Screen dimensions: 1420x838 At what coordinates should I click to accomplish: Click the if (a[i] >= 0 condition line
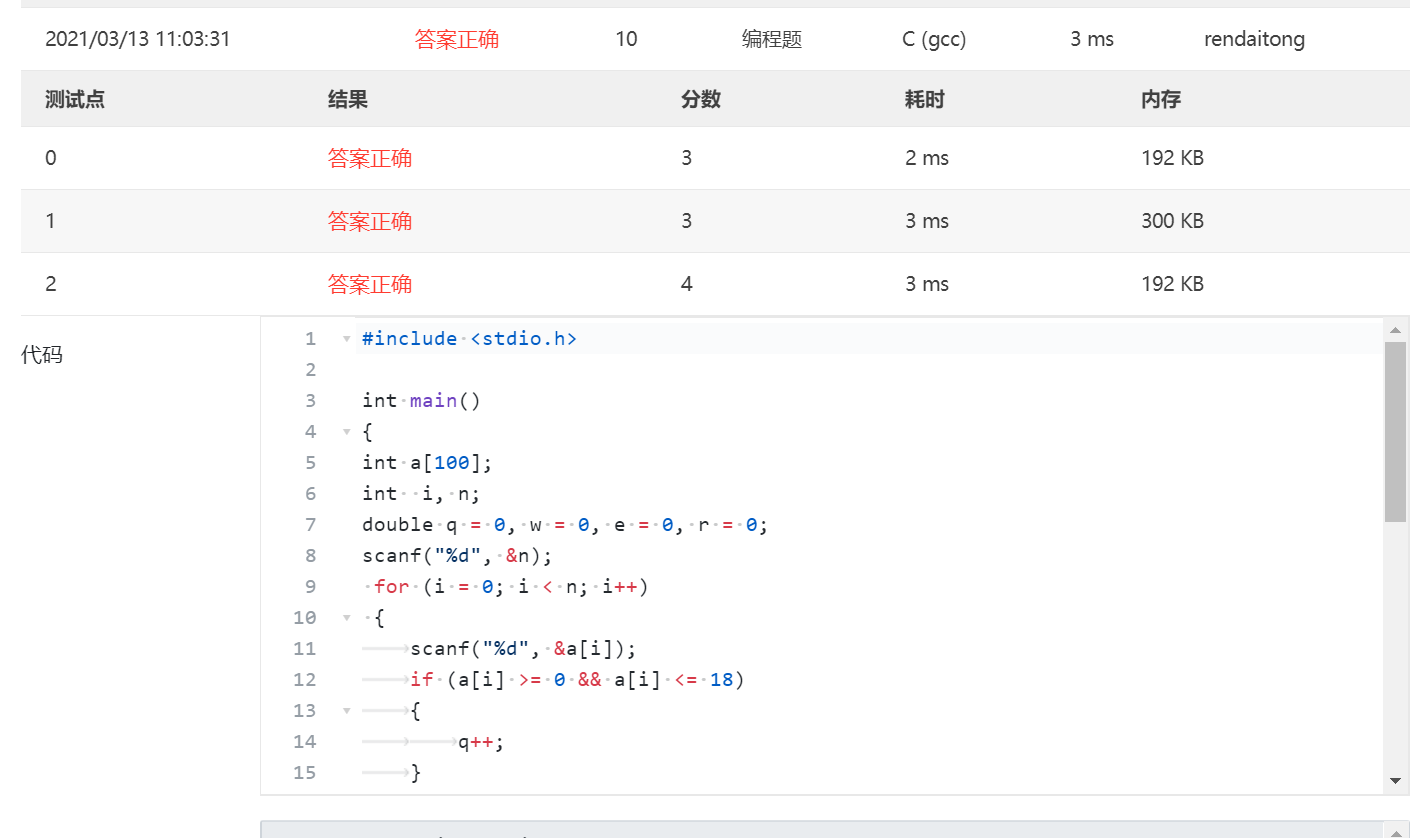pos(578,680)
